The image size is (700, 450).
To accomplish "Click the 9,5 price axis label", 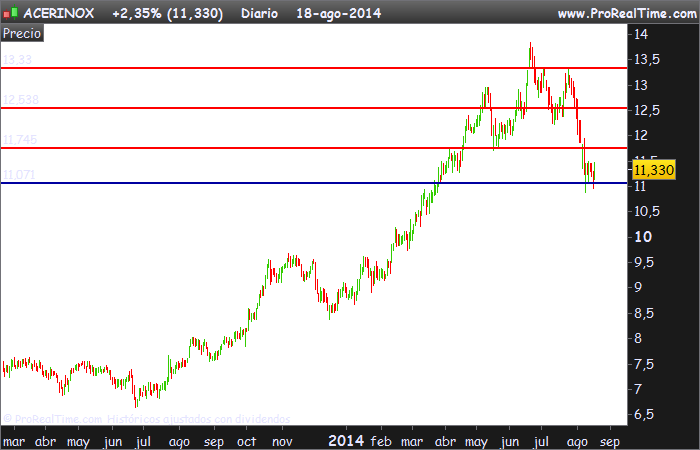I will coord(646,262).
